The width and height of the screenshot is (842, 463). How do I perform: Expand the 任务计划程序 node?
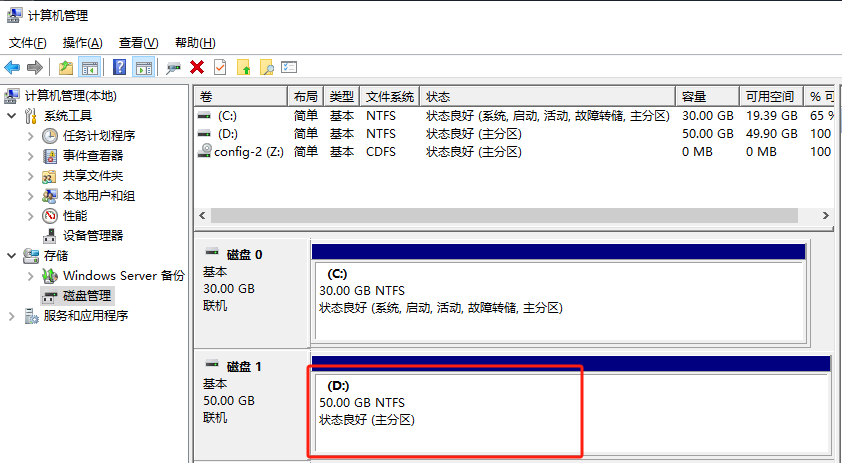29,136
